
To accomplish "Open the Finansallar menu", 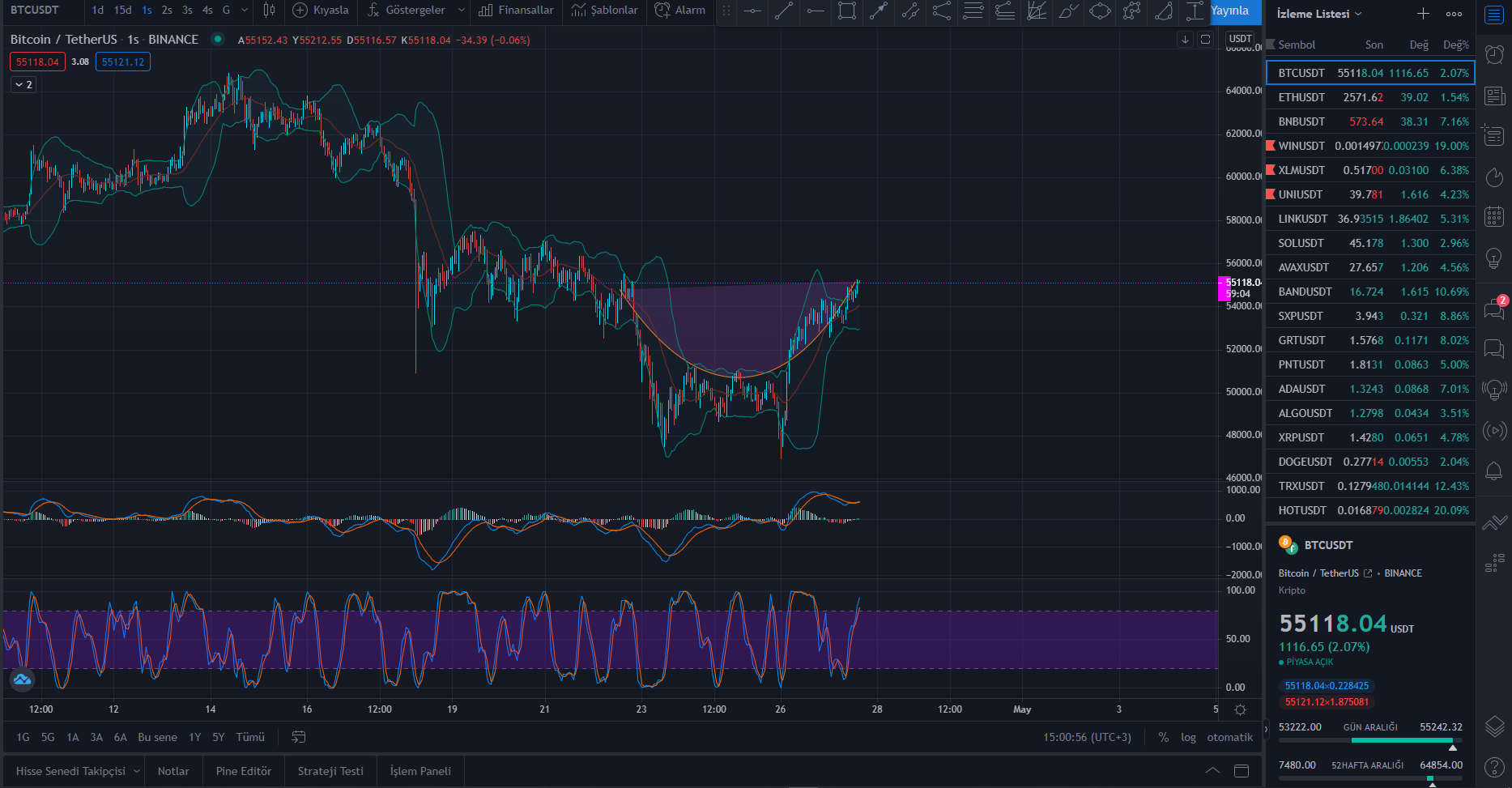I will pyautogui.click(x=516, y=11).
